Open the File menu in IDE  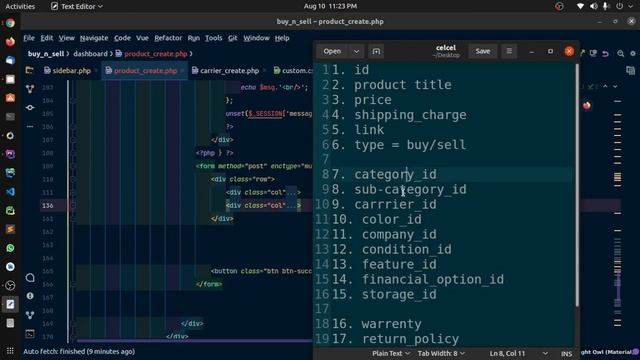[29, 38]
